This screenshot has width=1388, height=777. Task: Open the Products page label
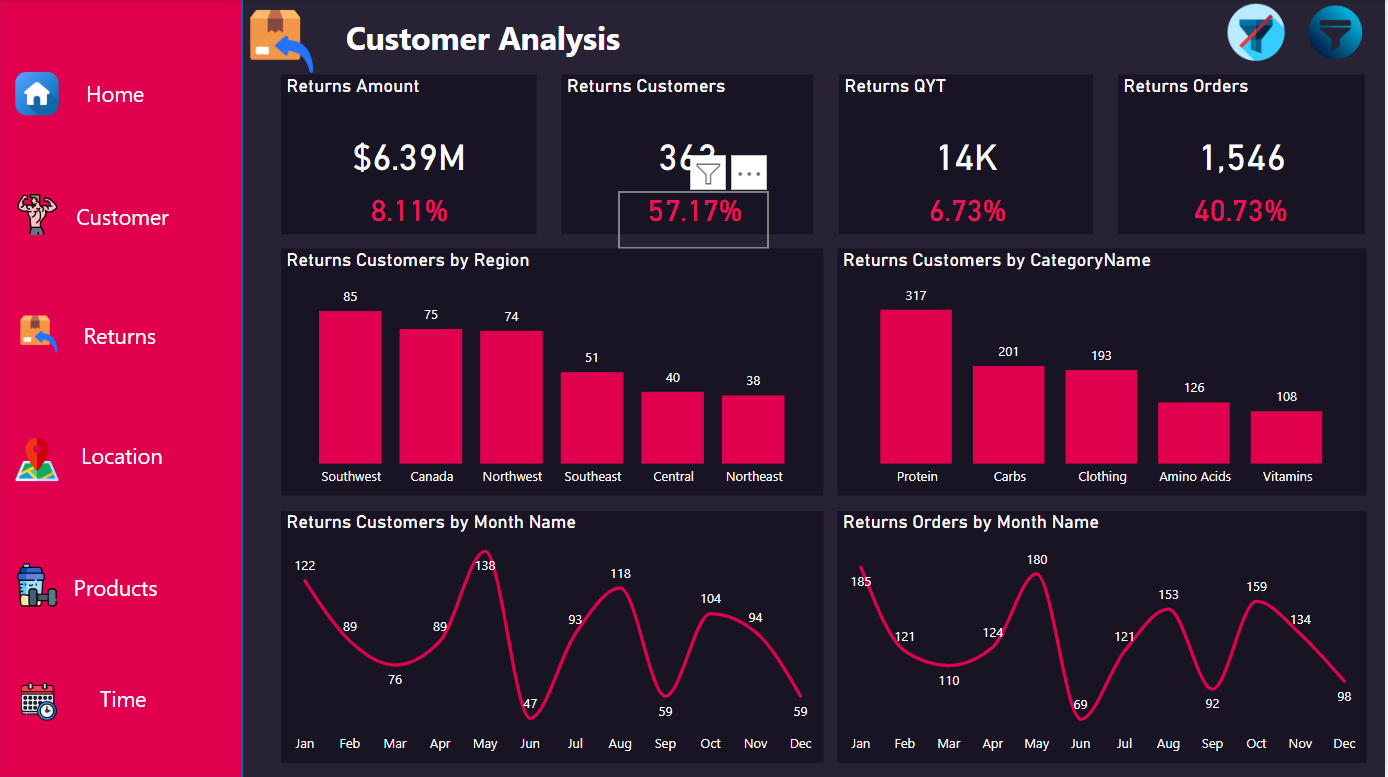tap(115, 589)
